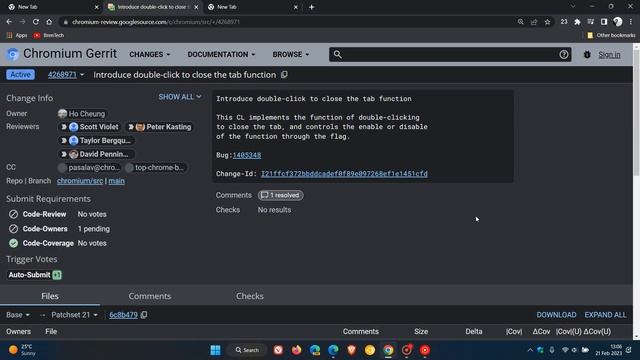
Task: Open Firefox from the taskbar
Action: click(x=296, y=350)
